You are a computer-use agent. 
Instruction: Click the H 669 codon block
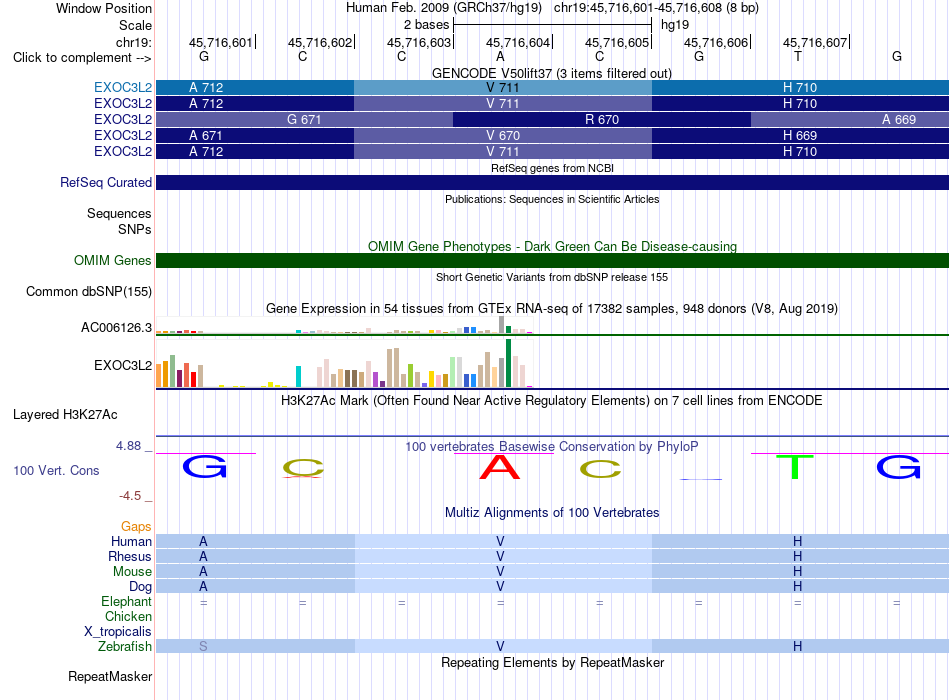click(800, 135)
